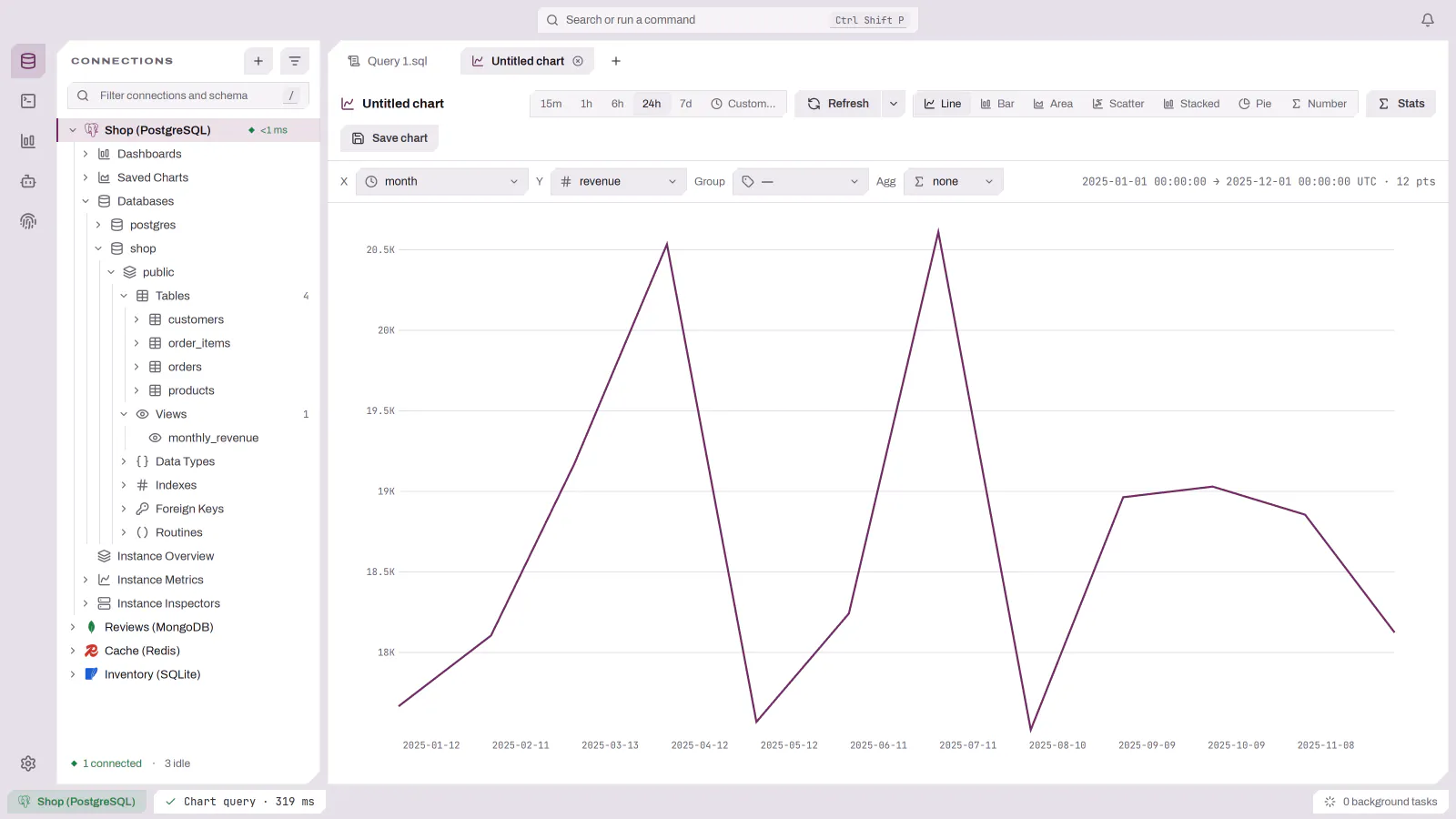Click the Cache Redis icon

coord(91,651)
